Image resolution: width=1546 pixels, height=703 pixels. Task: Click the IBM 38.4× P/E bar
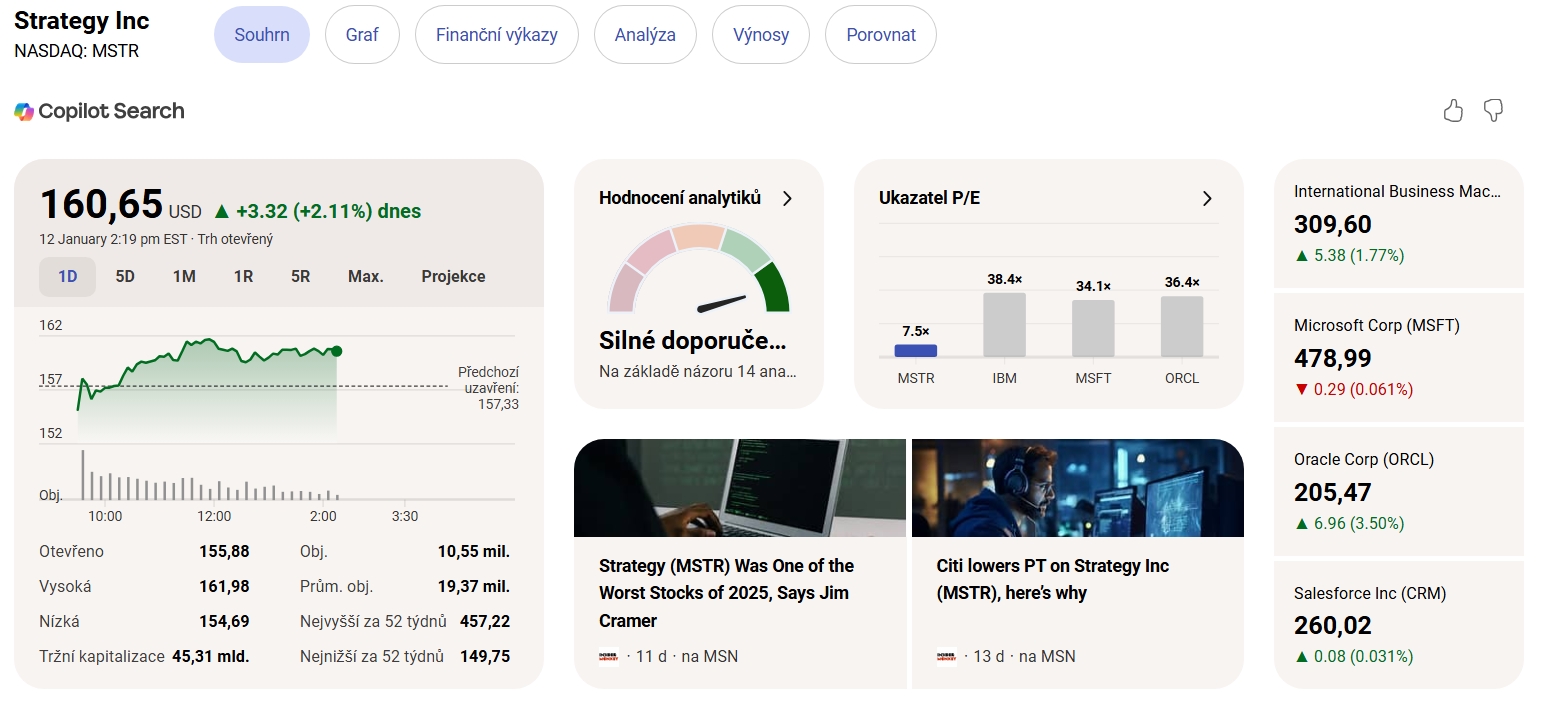coord(1004,325)
